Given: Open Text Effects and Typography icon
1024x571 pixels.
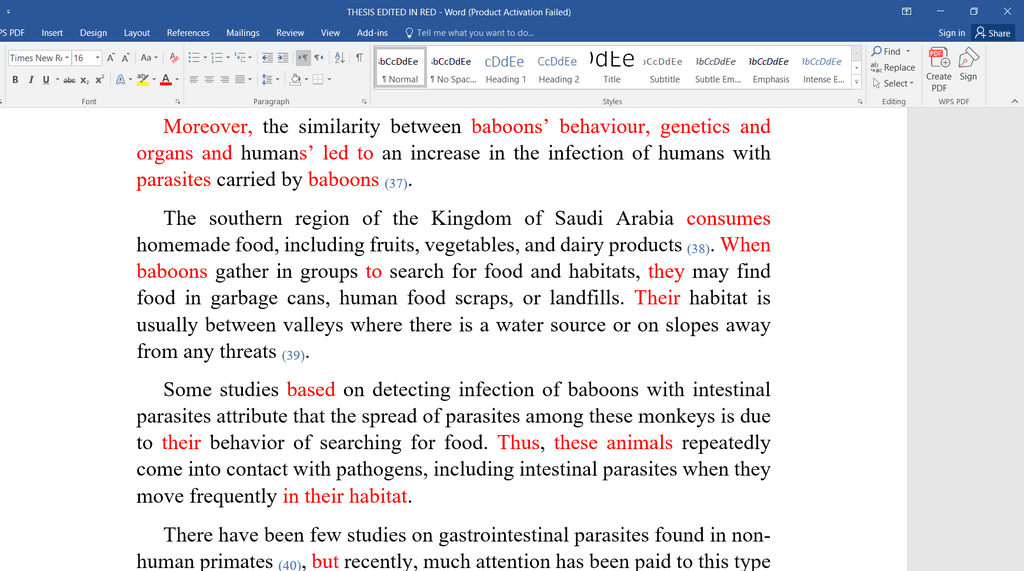Looking at the screenshot, I should pyautogui.click(x=120, y=80).
